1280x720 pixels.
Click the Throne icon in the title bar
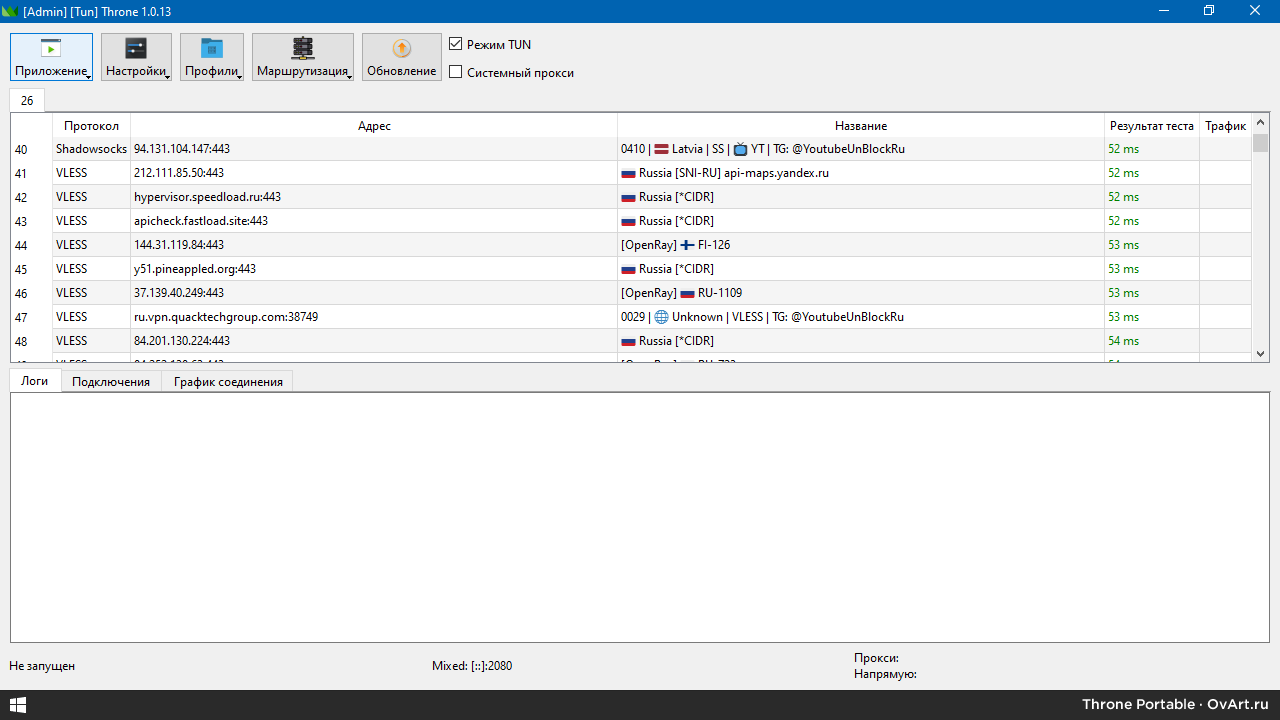pyautogui.click(x=13, y=10)
